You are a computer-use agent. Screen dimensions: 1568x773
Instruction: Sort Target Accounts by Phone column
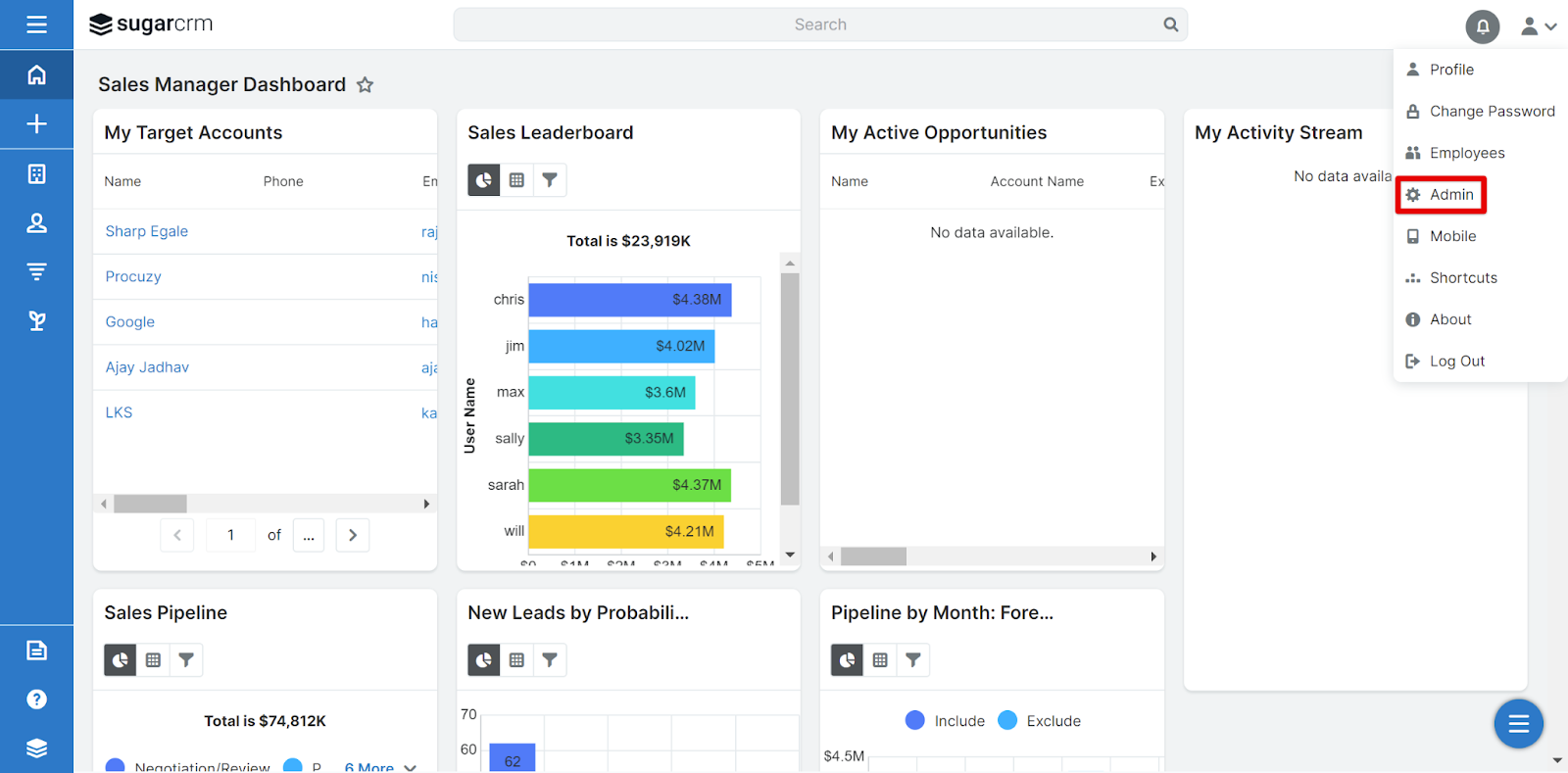tap(283, 181)
